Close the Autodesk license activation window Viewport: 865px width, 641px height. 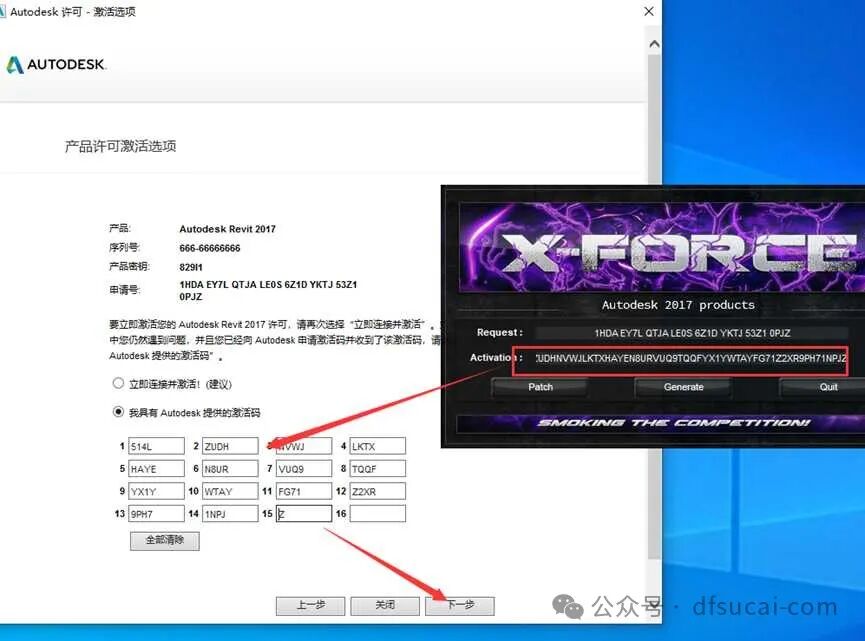click(649, 12)
